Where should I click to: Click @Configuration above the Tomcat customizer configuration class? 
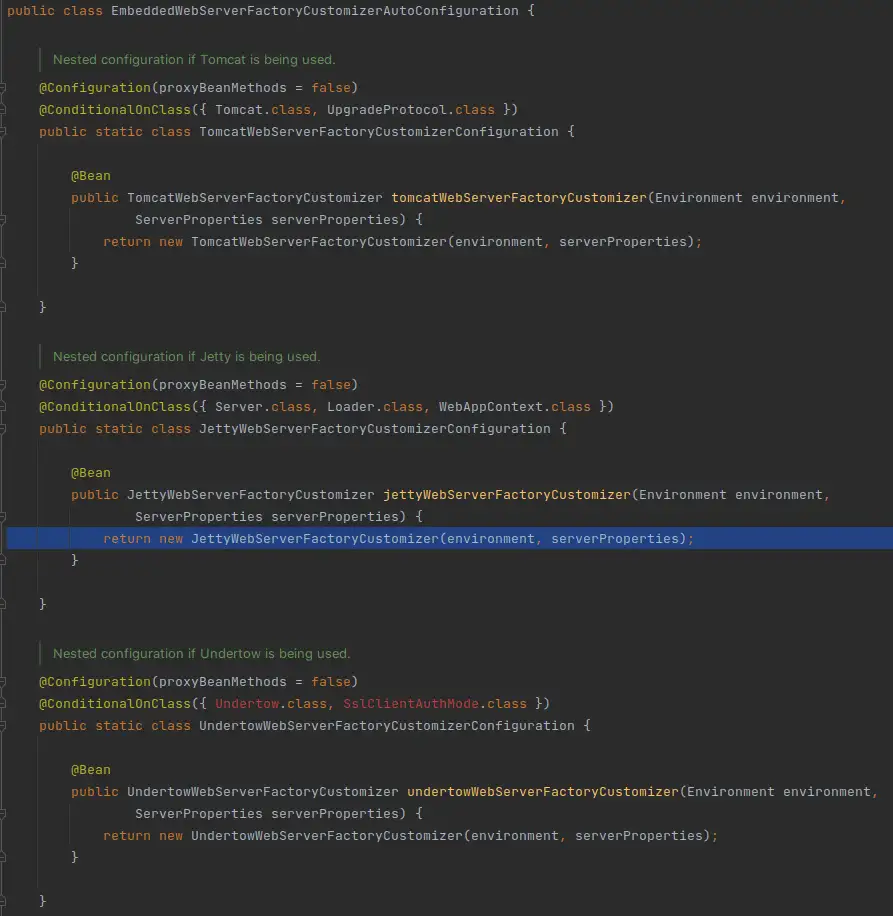tap(95, 88)
